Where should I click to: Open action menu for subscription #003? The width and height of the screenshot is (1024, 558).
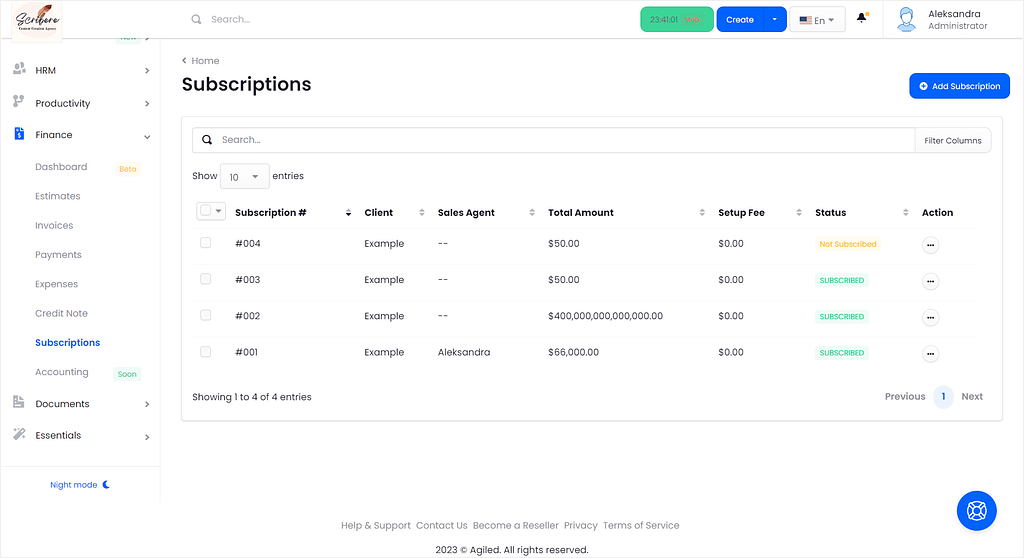pyautogui.click(x=931, y=282)
